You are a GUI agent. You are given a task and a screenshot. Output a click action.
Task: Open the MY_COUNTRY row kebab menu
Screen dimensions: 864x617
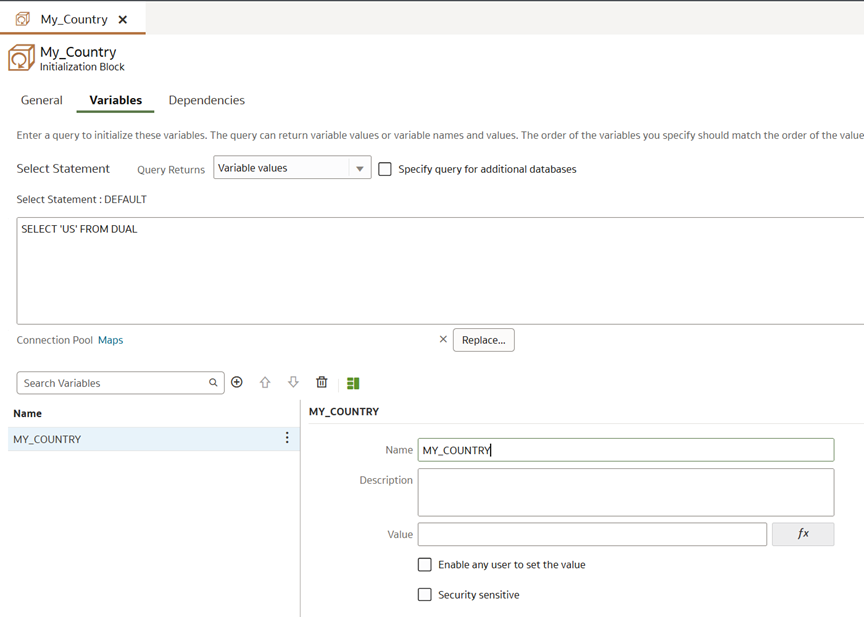(287, 438)
